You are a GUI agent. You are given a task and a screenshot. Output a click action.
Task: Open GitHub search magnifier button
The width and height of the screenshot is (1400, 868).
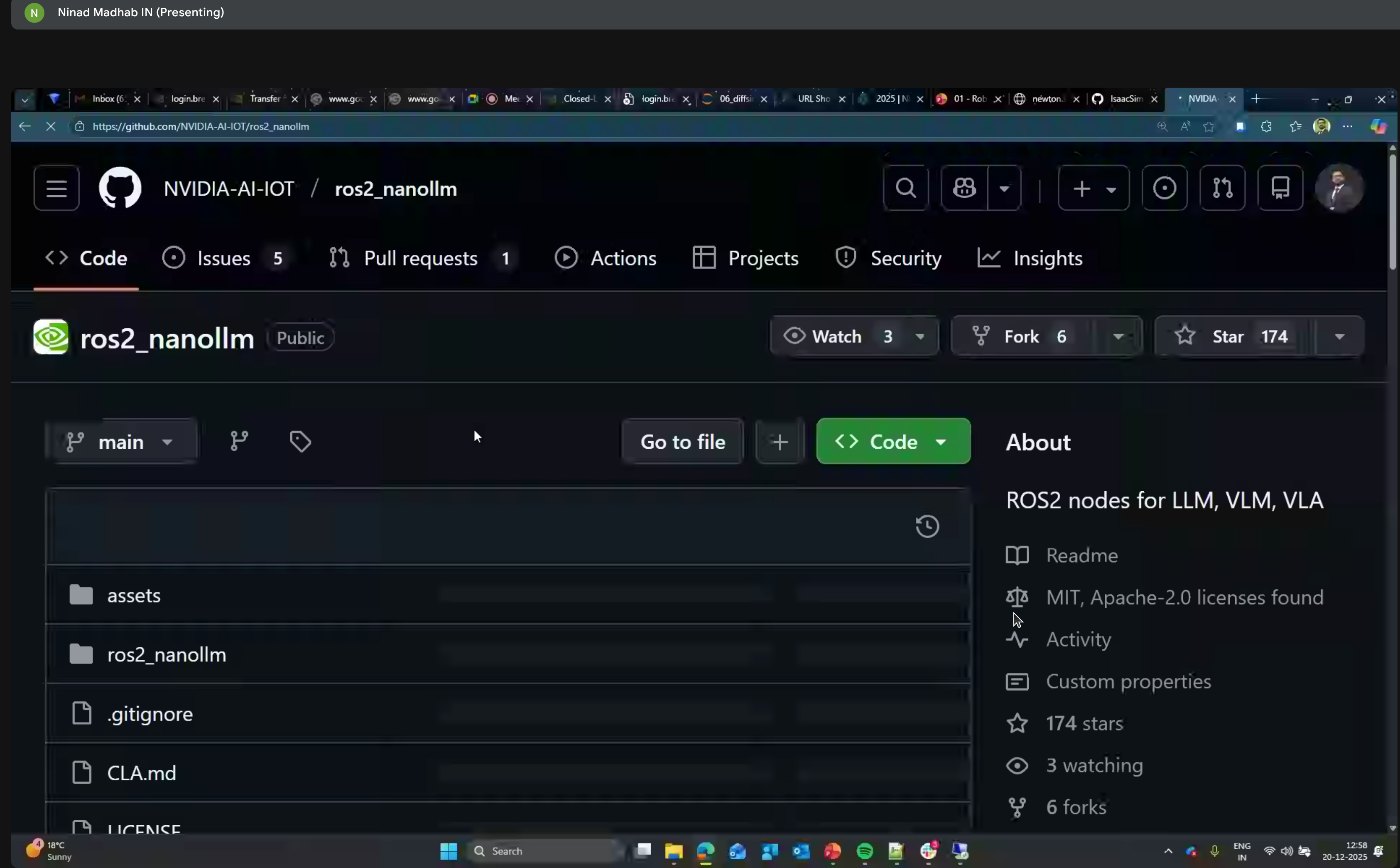(x=906, y=188)
